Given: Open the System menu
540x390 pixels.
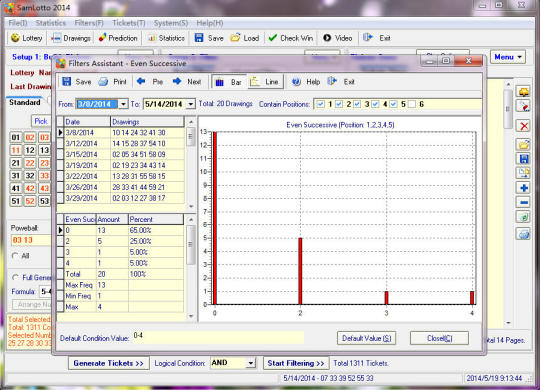Looking at the screenshot, I should (x=170, y=23).
